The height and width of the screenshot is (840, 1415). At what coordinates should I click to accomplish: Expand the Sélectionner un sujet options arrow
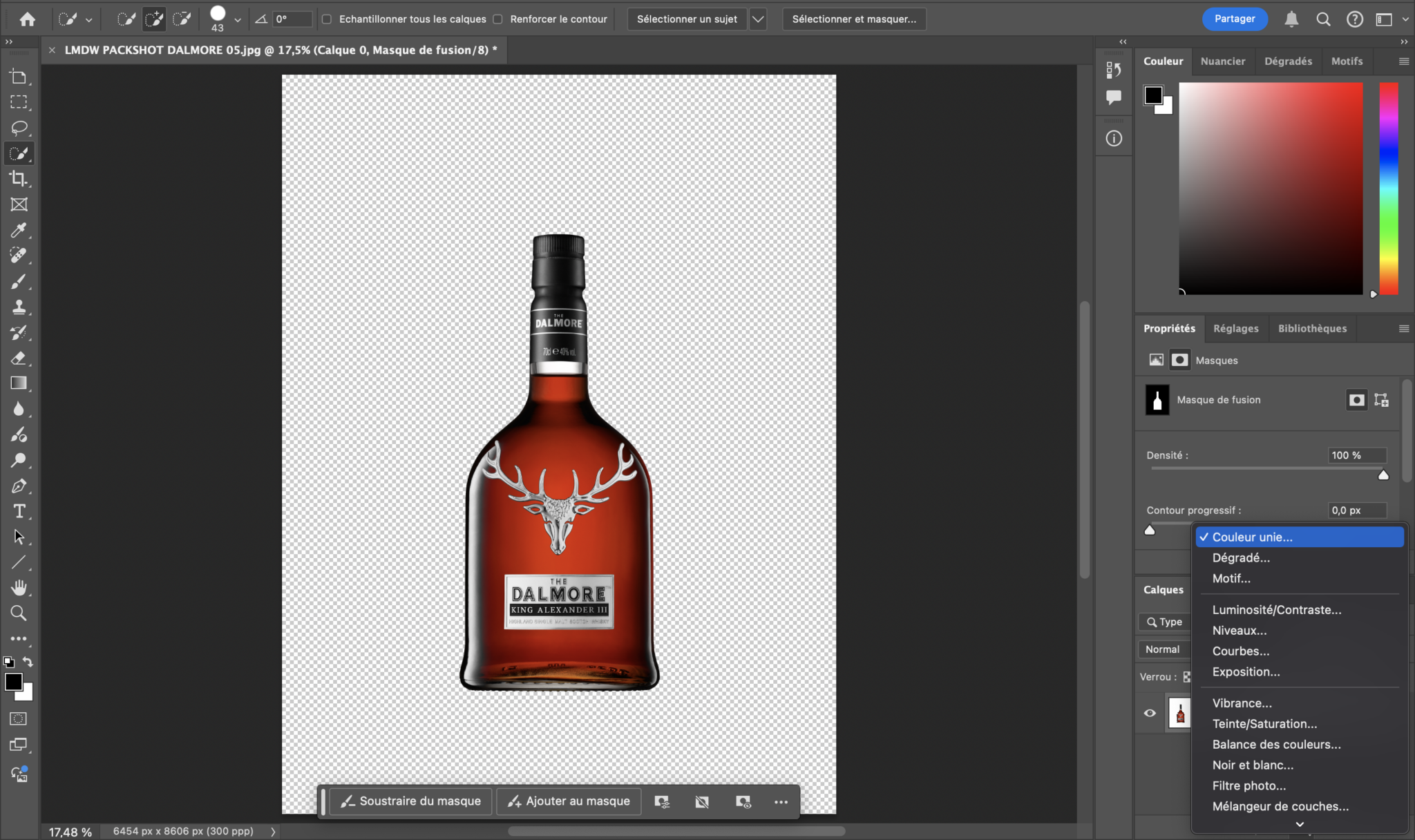tap(758, 19)
